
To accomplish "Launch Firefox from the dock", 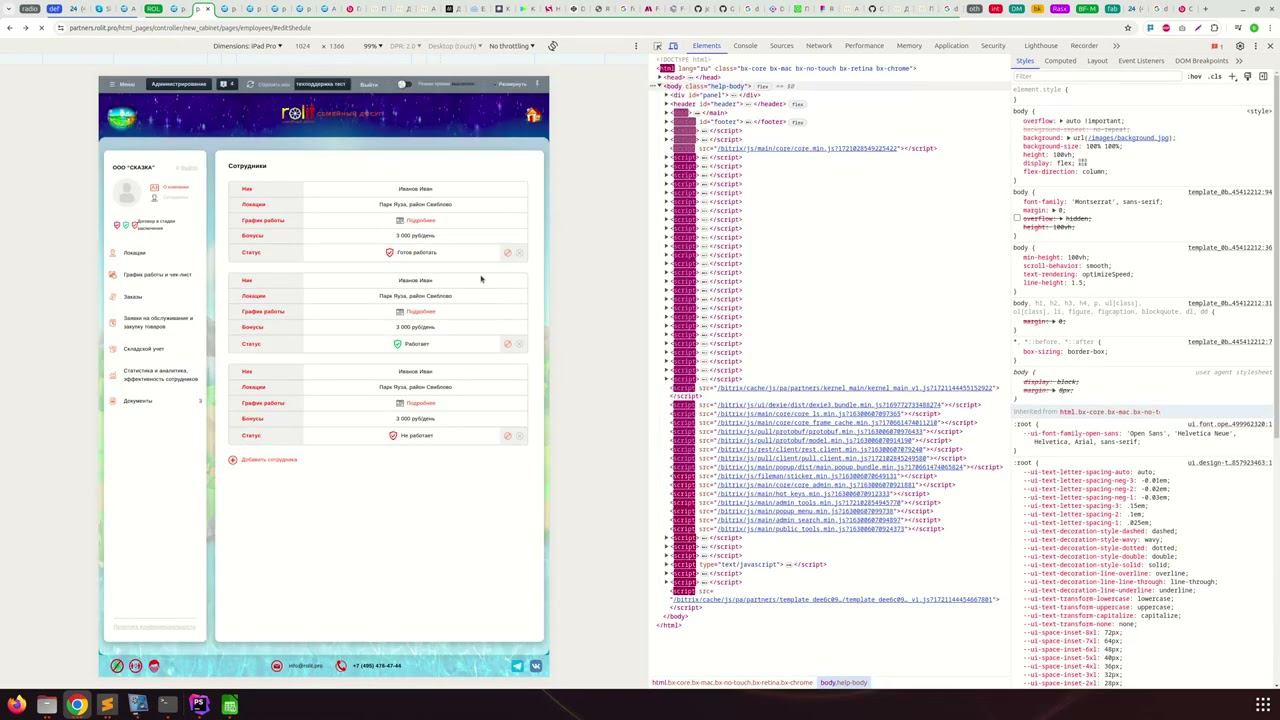I will point(17,705).
